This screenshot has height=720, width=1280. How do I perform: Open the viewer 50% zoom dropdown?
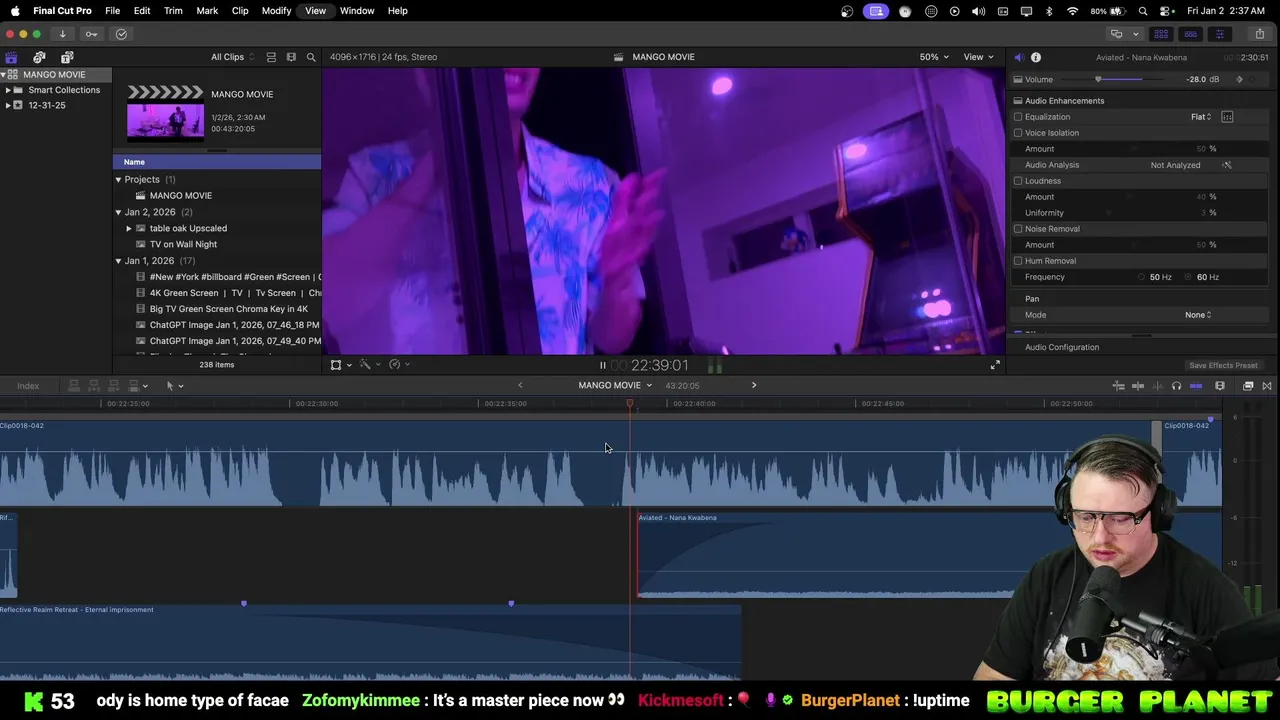[934, 57]
